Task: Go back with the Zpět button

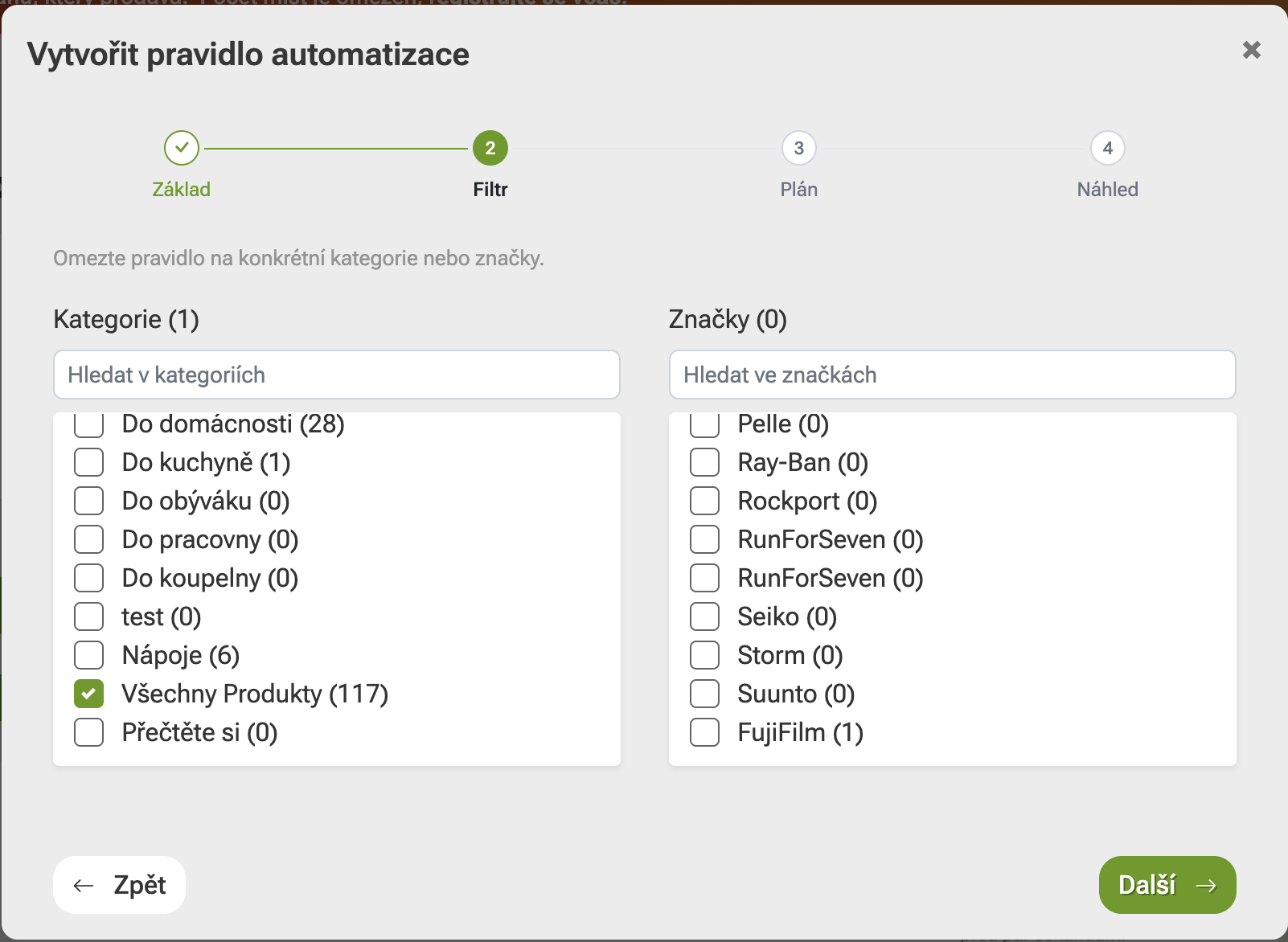Action: tap(119, 885)
